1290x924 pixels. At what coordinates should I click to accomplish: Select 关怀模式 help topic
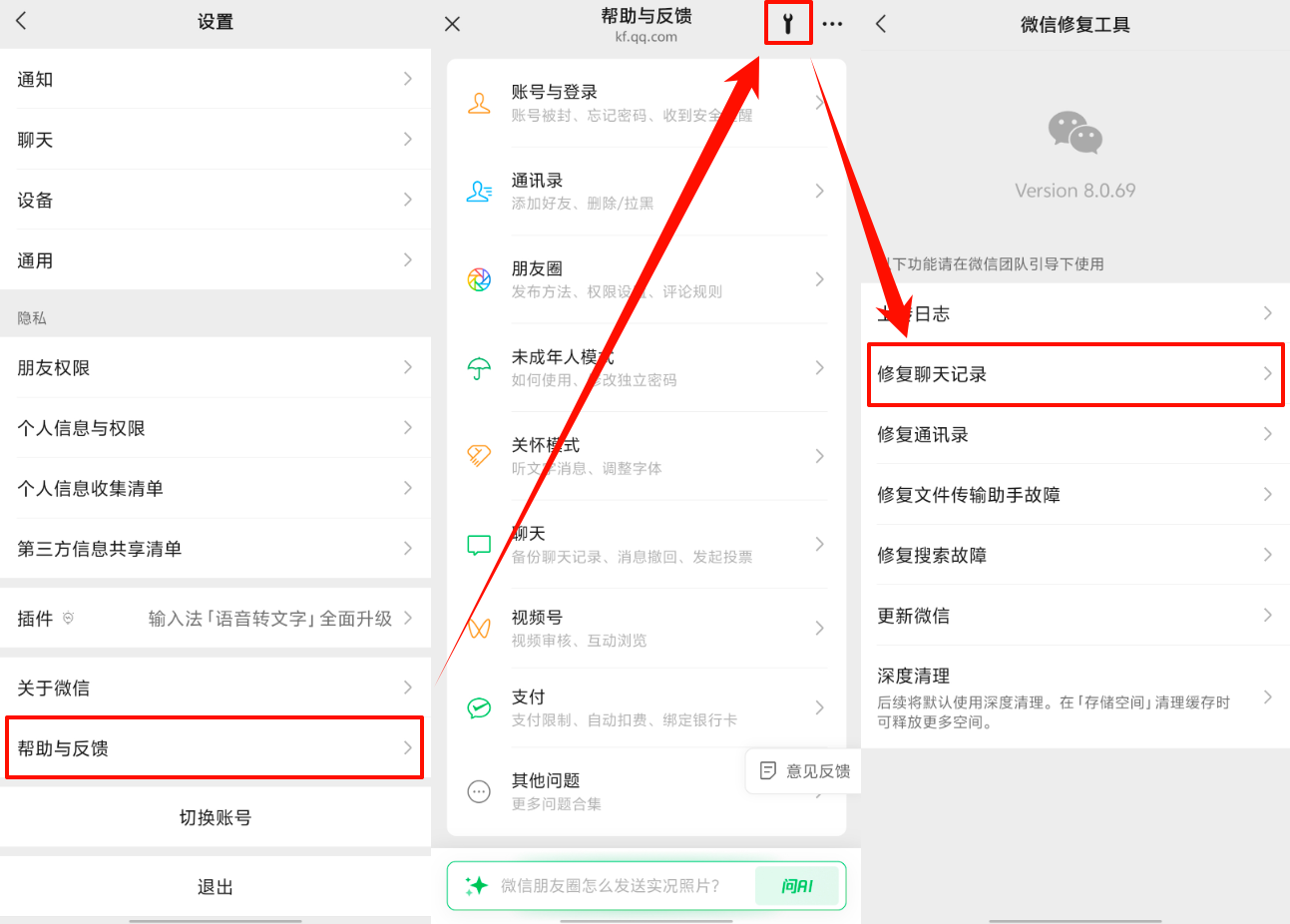(x=646, y=456)
